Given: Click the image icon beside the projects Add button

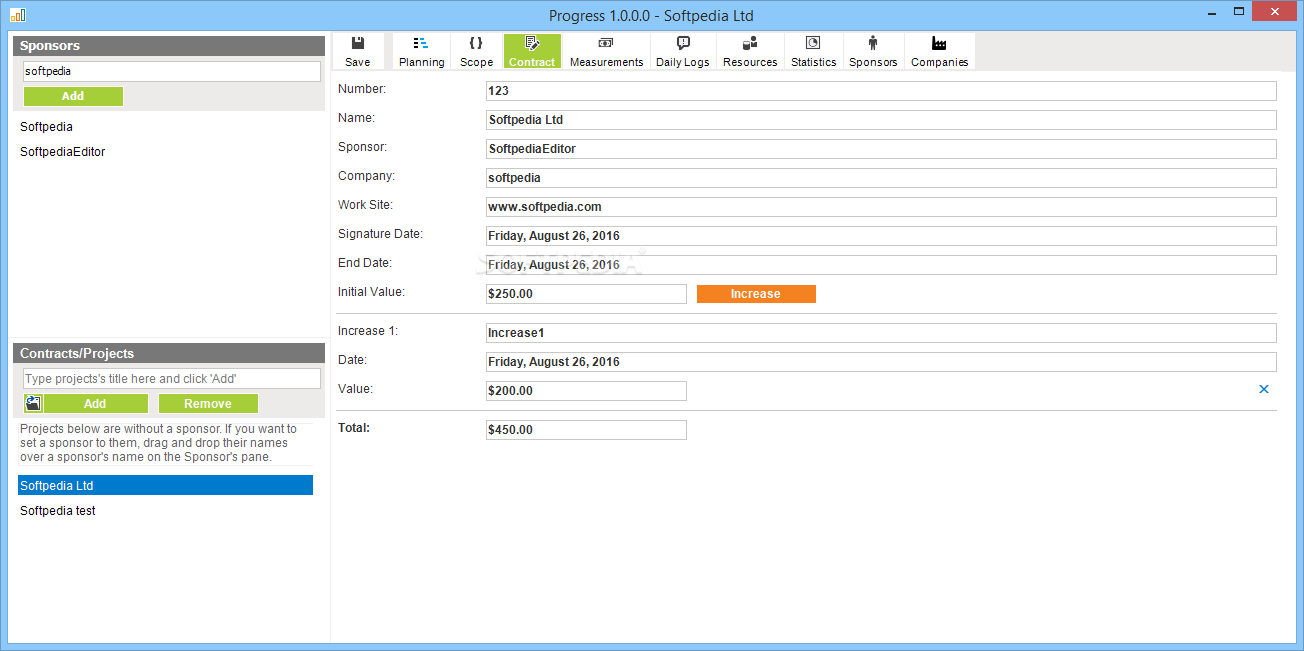Looking at the screenshot, I should [x=33, y=403].
